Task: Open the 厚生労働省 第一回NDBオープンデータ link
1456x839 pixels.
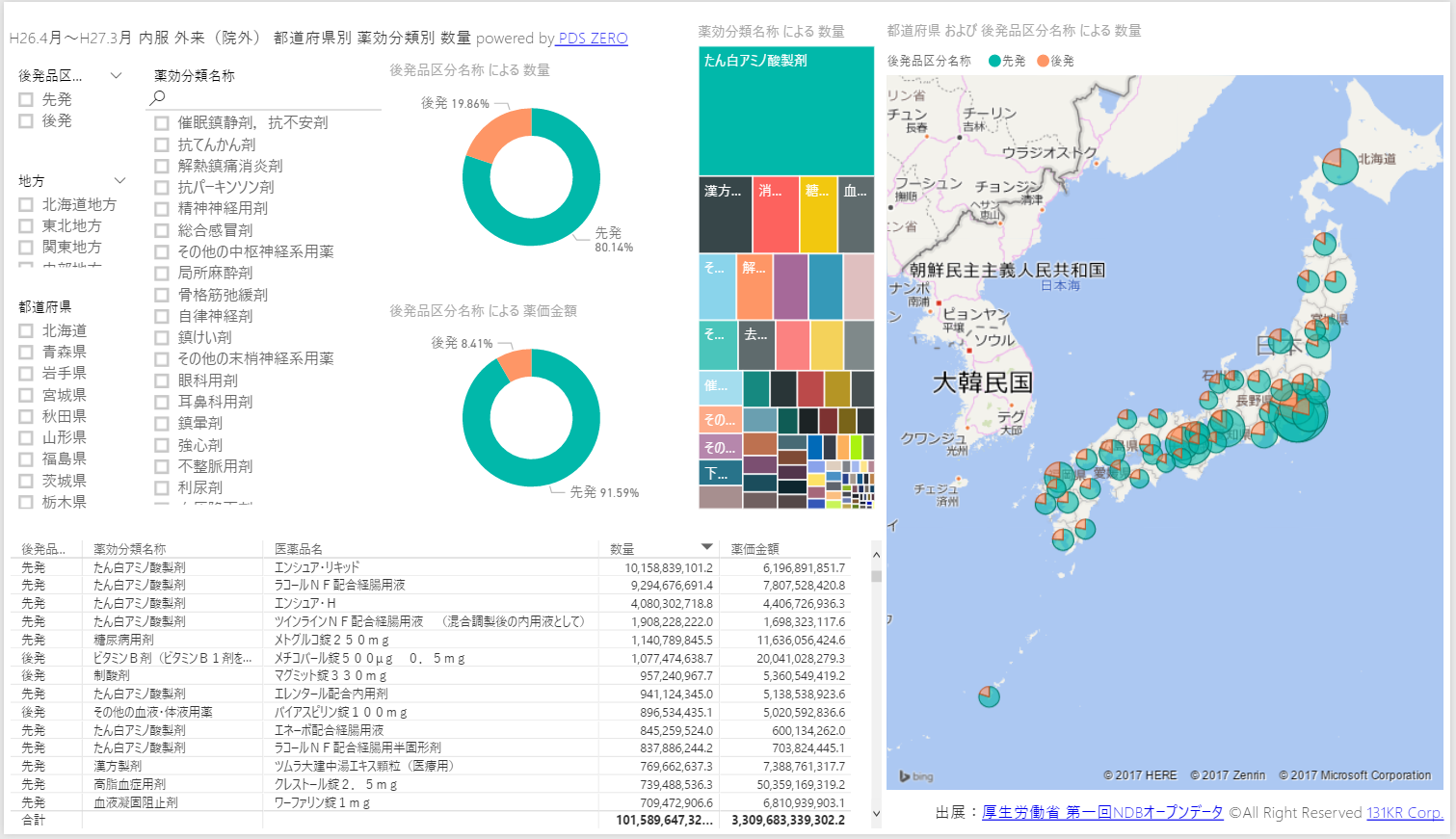Action: pos(1101,812)
